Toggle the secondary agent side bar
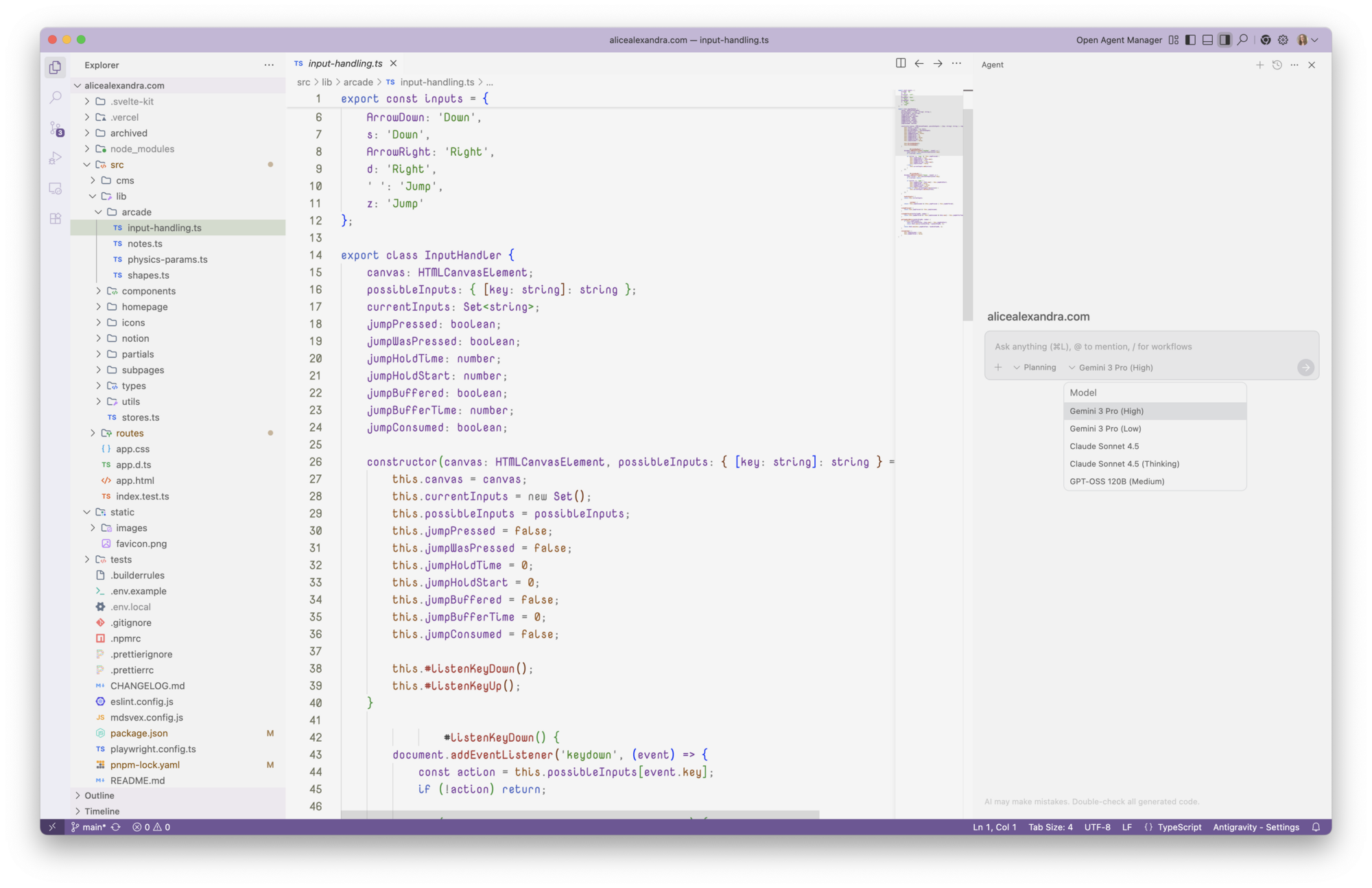Image resolution: width=1372 pixels, height=888 pixels. 1225,40
